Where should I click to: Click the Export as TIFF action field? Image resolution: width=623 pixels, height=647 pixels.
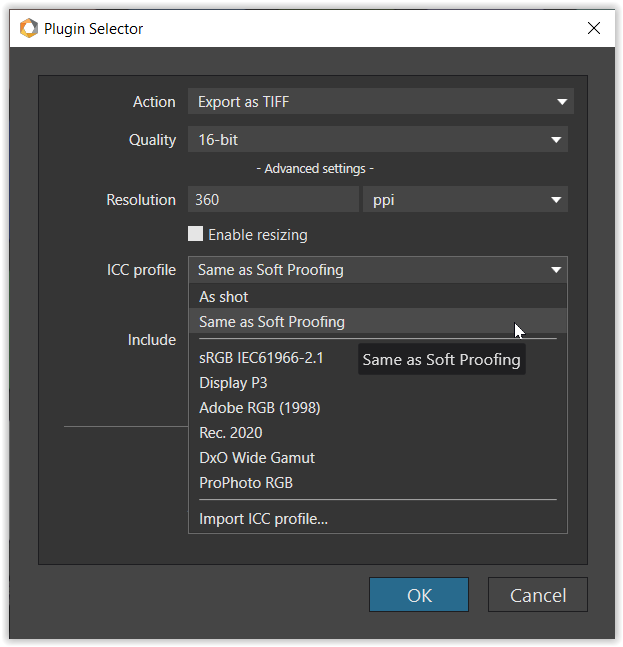381,102
